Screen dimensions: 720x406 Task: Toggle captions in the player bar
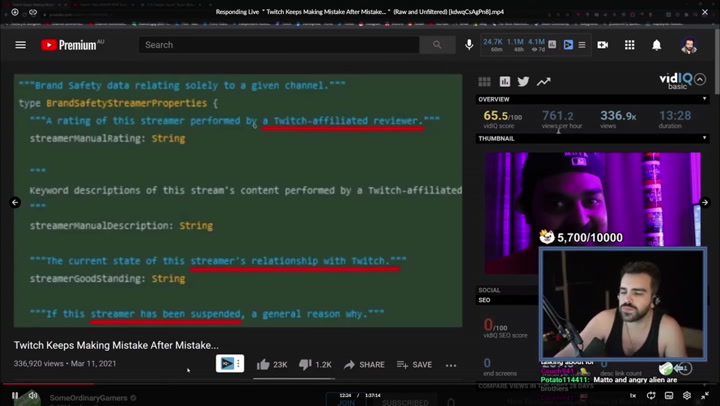[x=669, y=395]
